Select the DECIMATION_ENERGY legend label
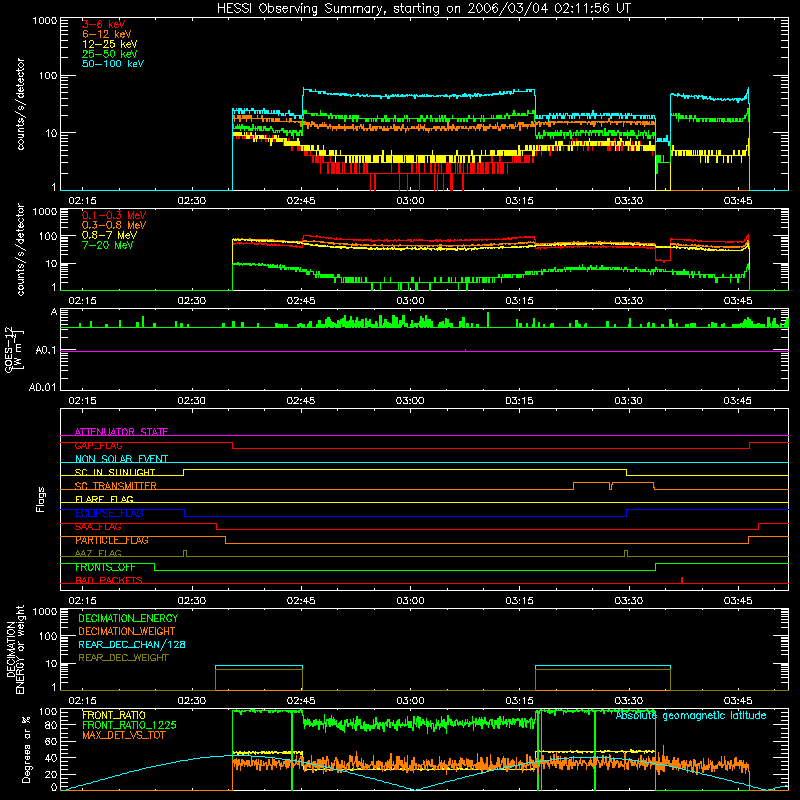The image size is (800, 800). (128, 618)
